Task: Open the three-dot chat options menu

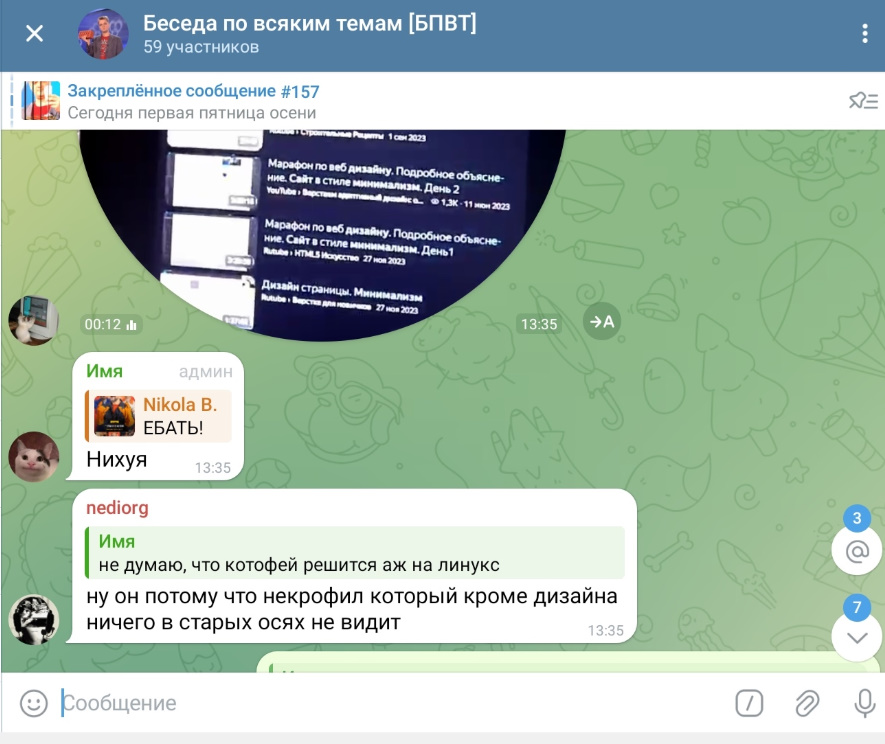Action: pos(865,34)
